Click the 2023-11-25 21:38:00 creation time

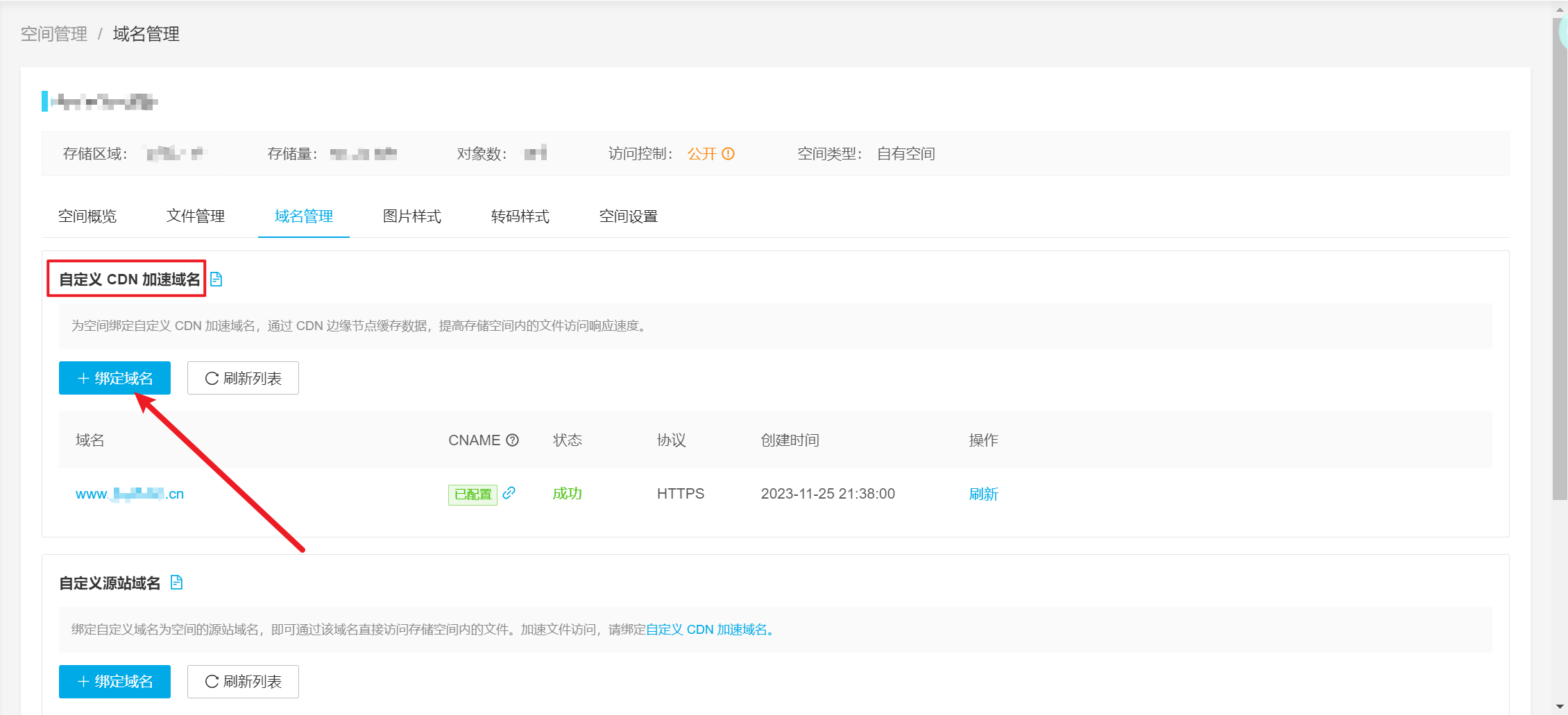pyautogui.click(x=828, y=494)
